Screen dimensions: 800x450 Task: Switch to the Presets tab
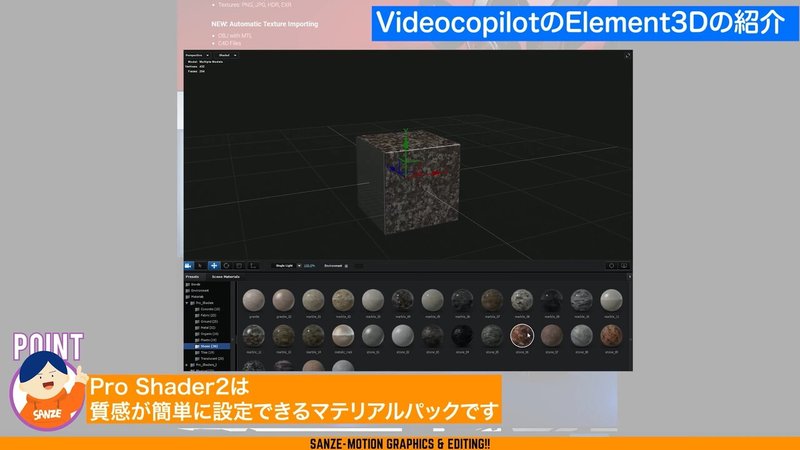click(192, 277)
